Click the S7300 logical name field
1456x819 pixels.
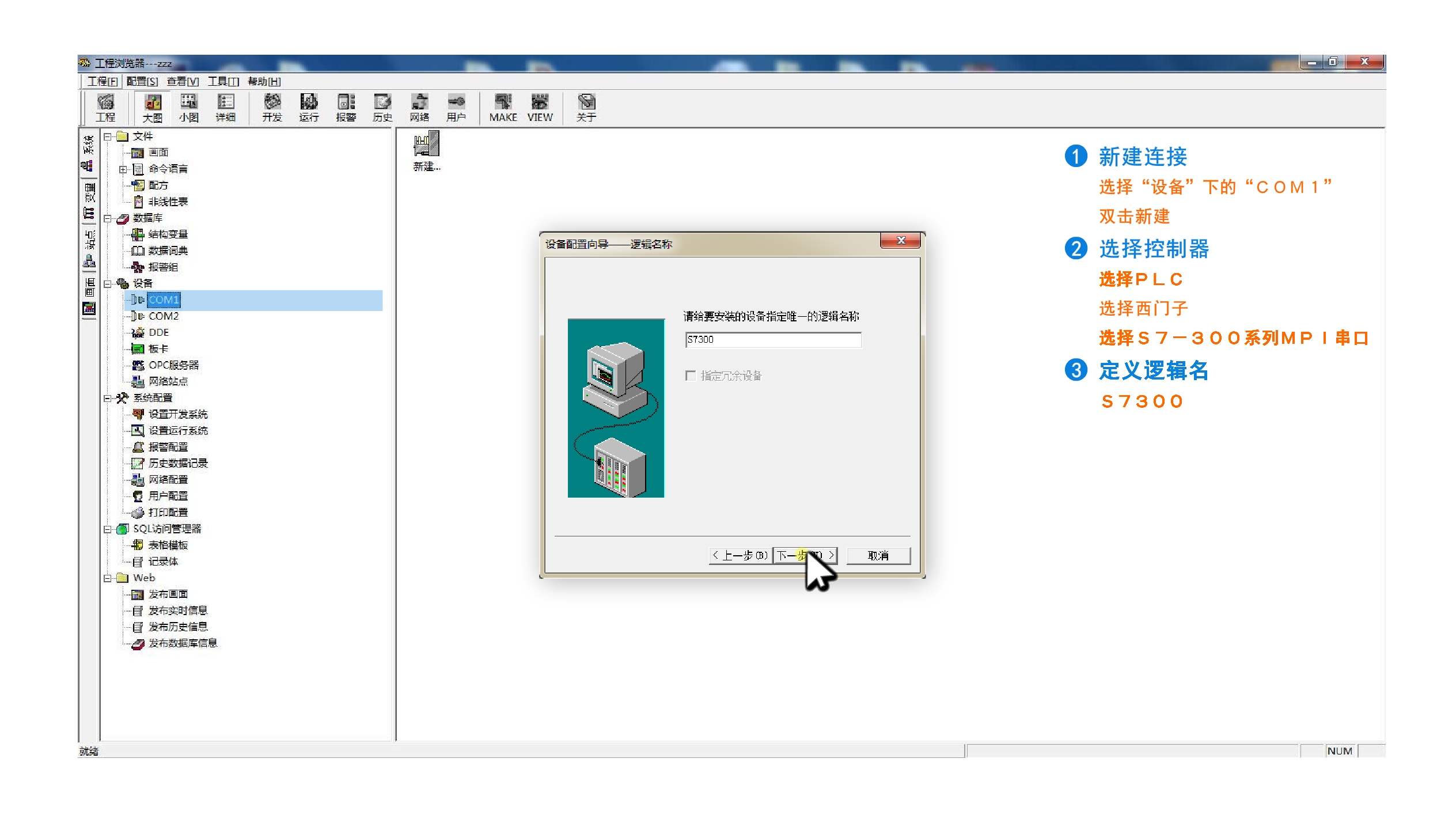click(x=773, y=340)
